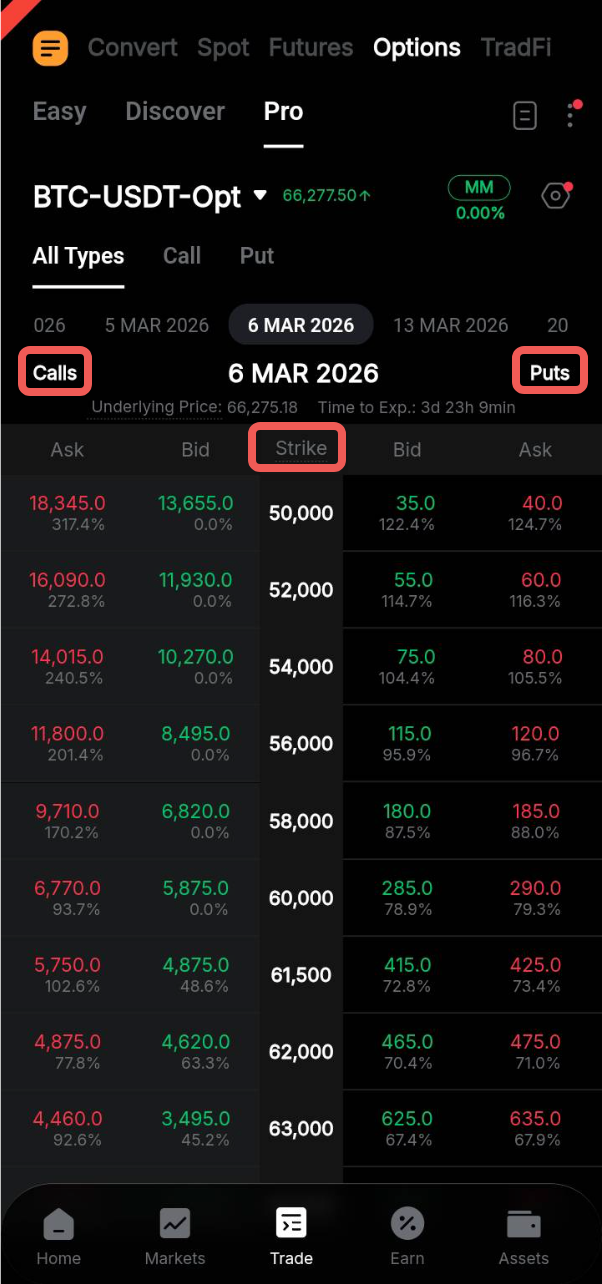Open the hexagon settings icon
The width and height of the screenshot is (602, 1284).
pos(555,196)
